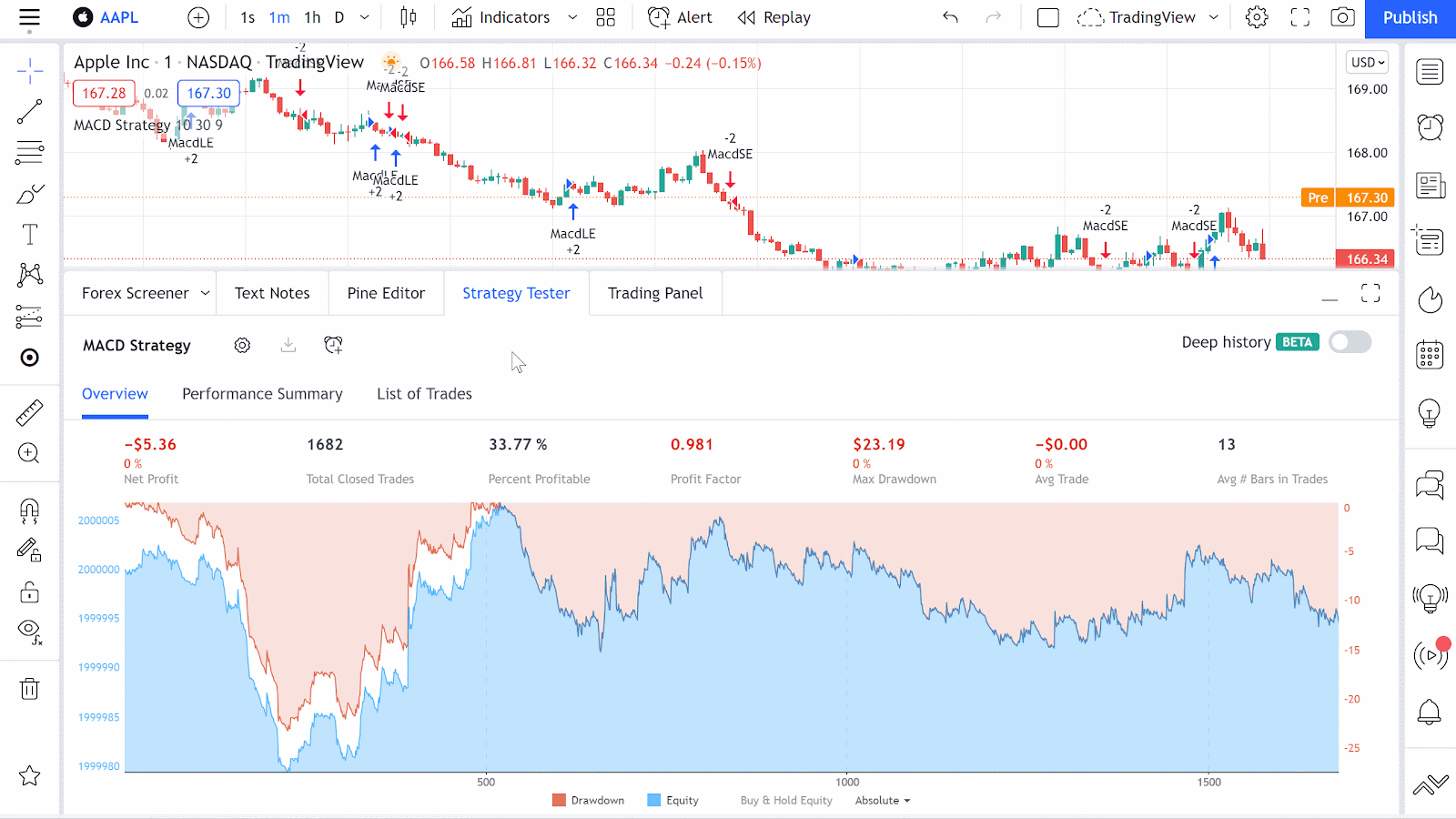Viewport: 1456px width, 819px height.
Task: Open the Text Notes tab
Action: pos(272,293)
